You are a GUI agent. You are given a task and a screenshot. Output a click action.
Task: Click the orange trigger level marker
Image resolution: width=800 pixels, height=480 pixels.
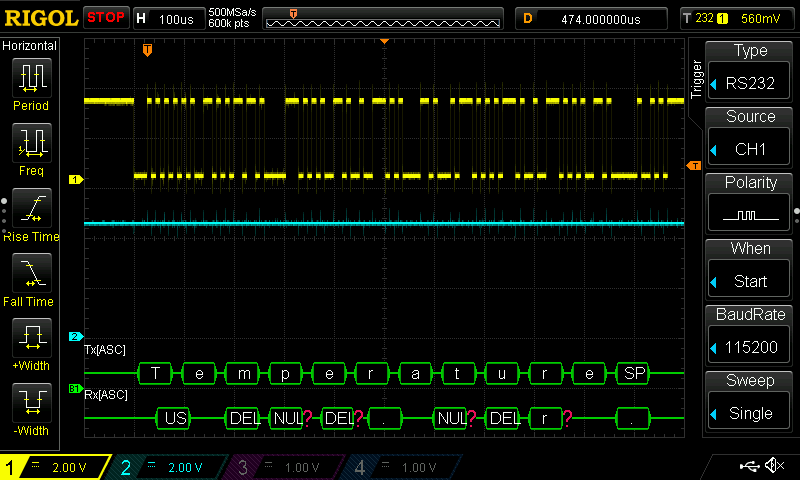[692, 164]
